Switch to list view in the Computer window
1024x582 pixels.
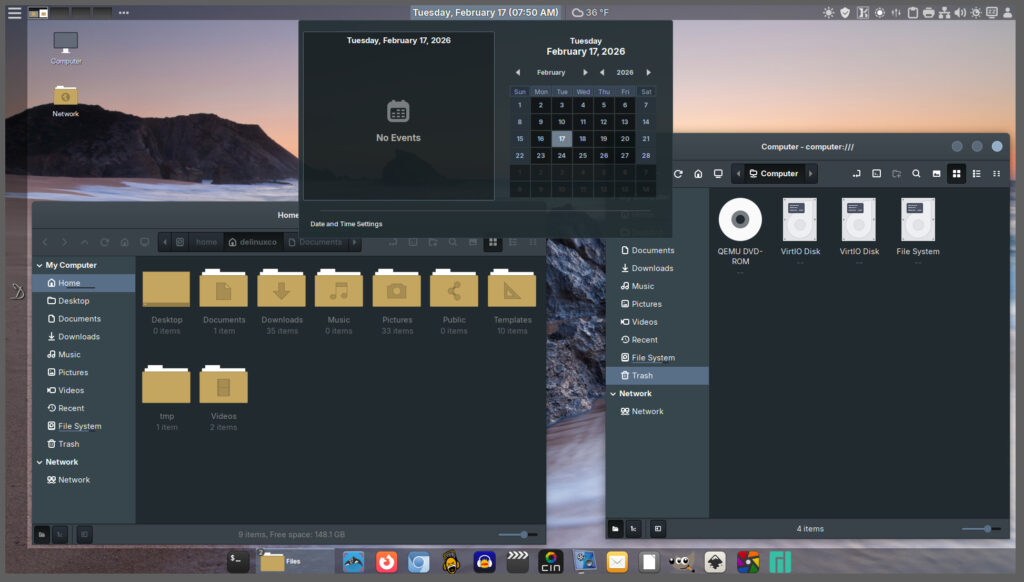tap(977, 173)
